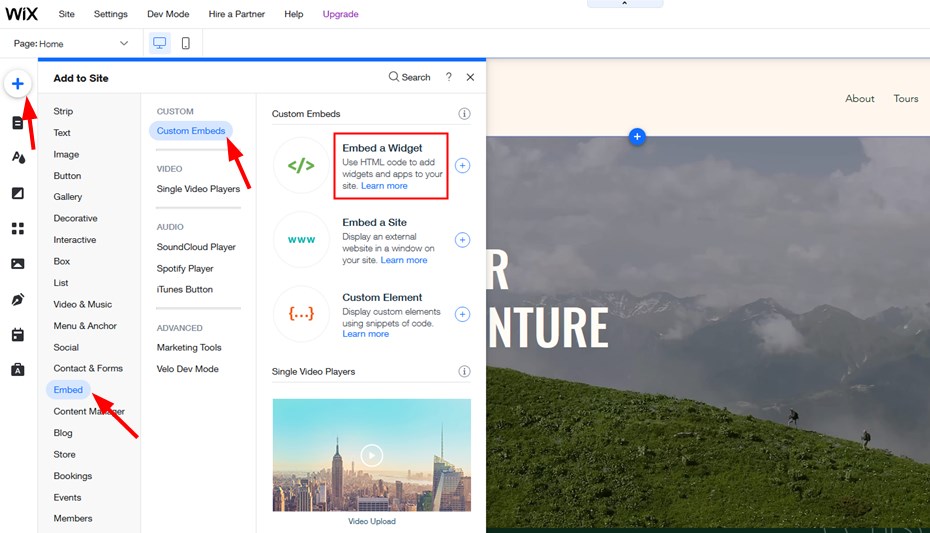The width and height of the screenshot is (930, 533).
Task: Open Hire a Partner menu
Action: pos(236,14)
